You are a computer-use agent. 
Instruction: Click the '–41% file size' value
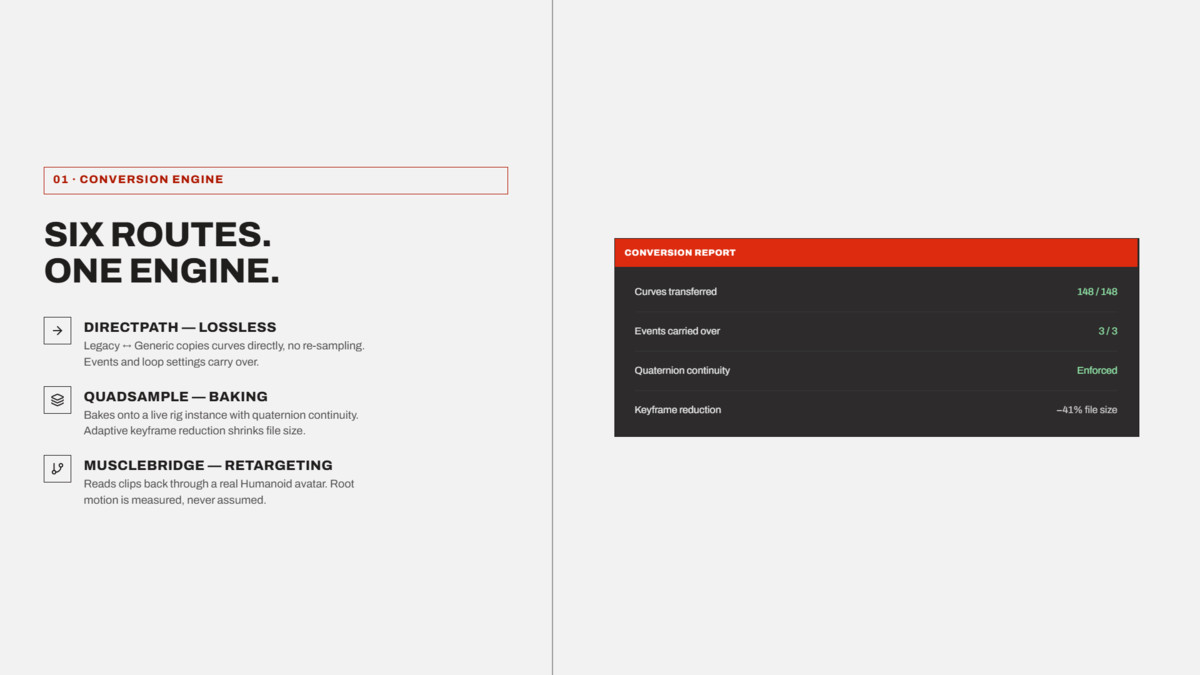coord(1087,410)
